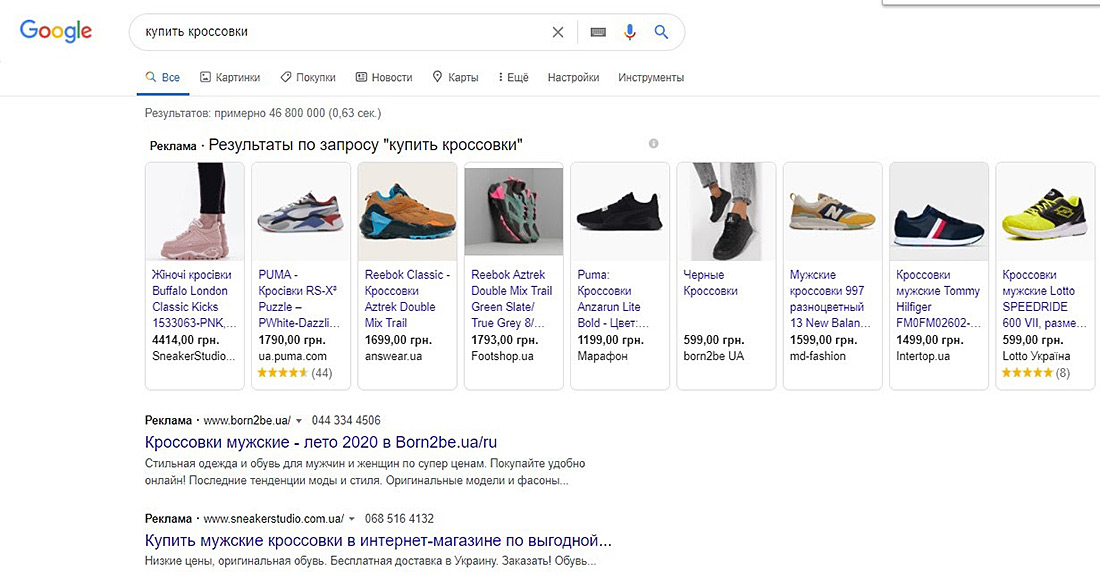Open the Покупки tab
This screenshot has height=579, width=1100.
pos(308,77)
